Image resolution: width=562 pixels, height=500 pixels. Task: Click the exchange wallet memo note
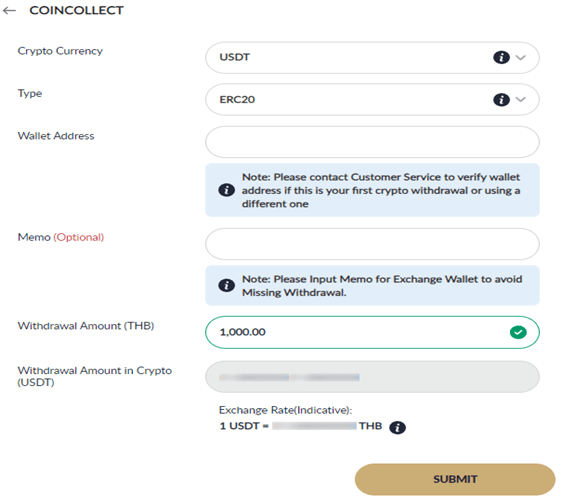372,285
